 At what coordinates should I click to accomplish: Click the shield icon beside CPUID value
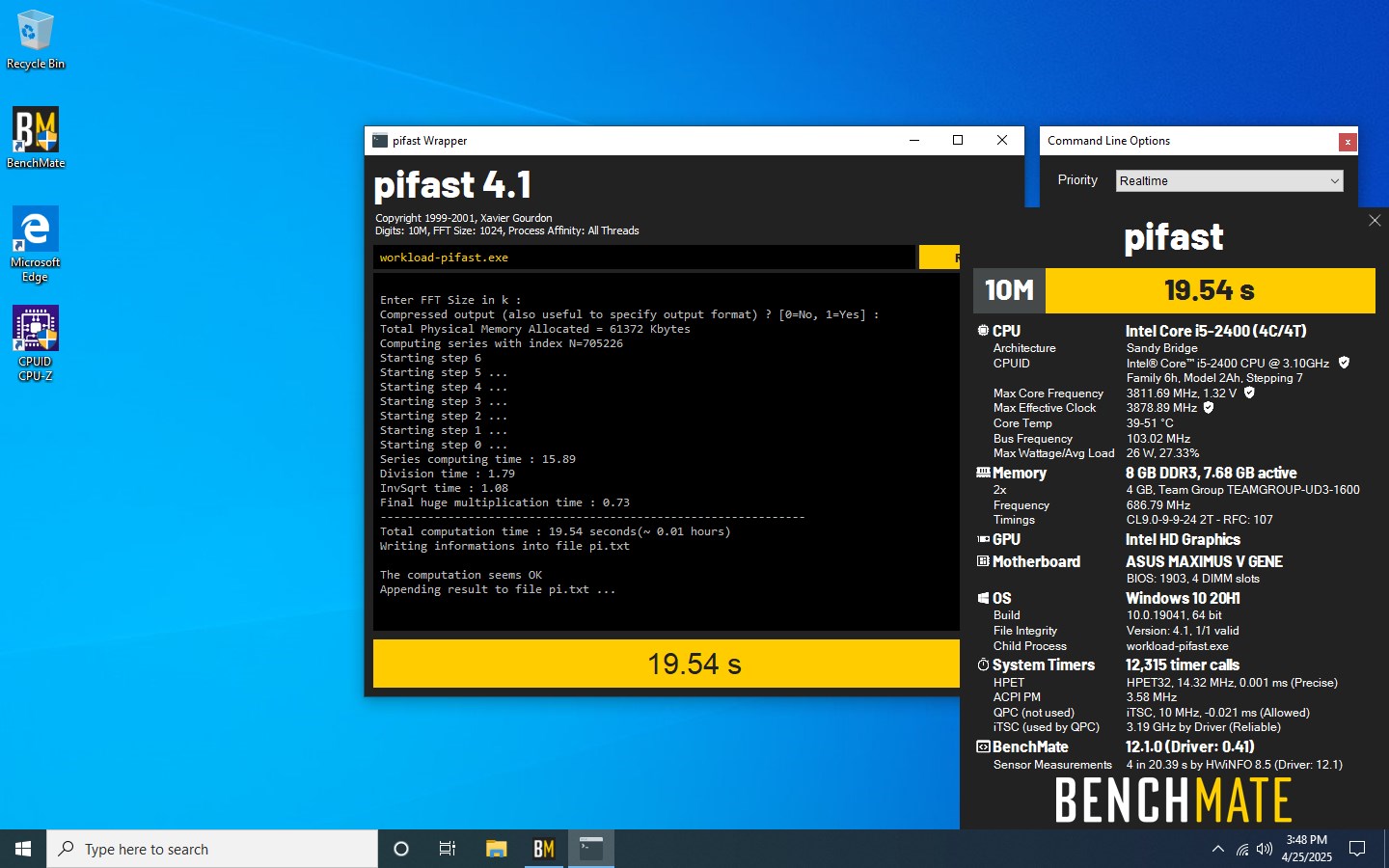(1344, 363)
